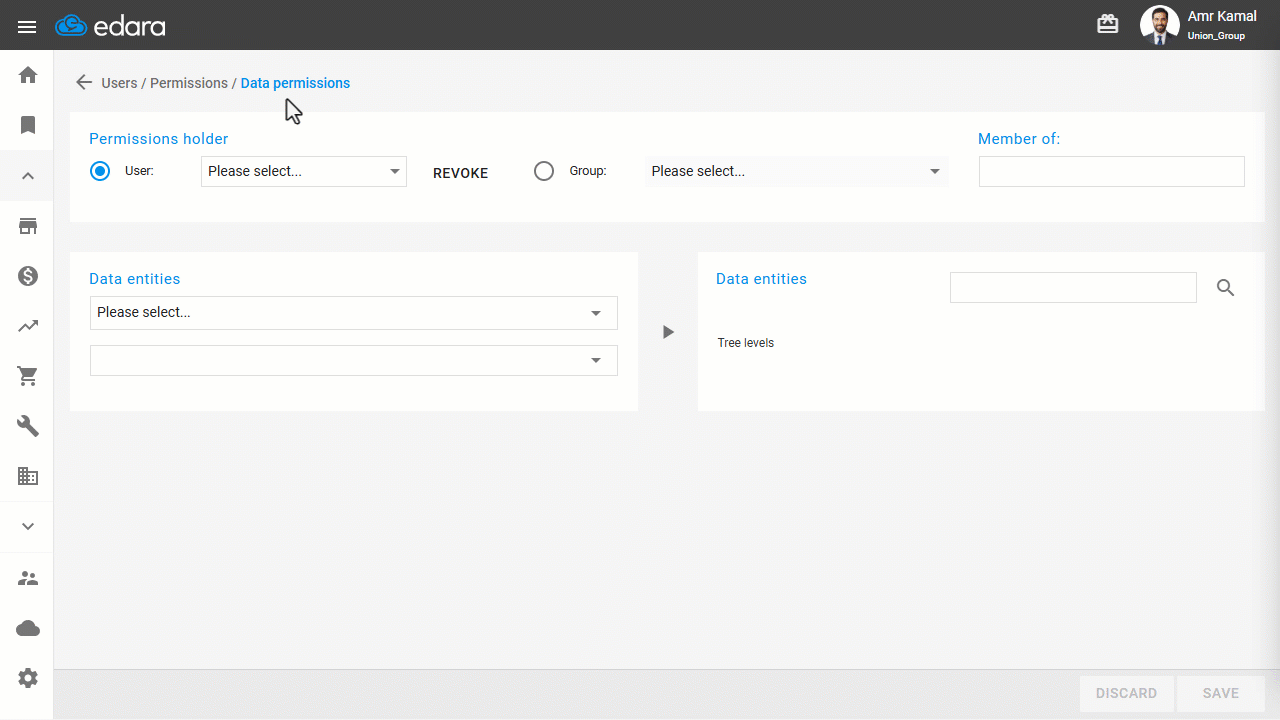Screen dimensions: 1280x720
Task: Open the empty second Data entities dropdown
Action: (x=354, y=360)
